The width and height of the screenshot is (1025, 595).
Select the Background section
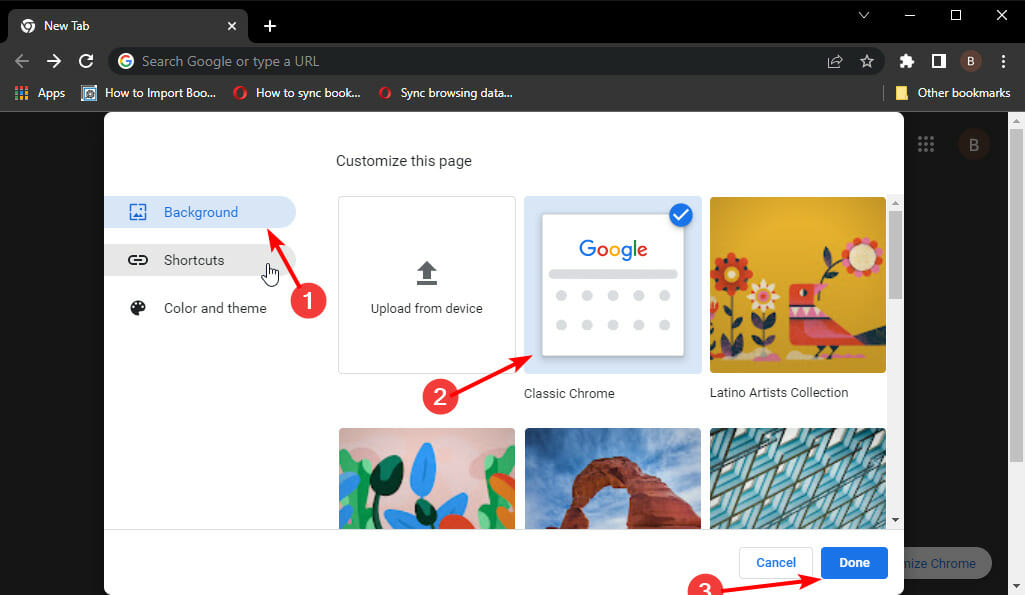point(200,212)
